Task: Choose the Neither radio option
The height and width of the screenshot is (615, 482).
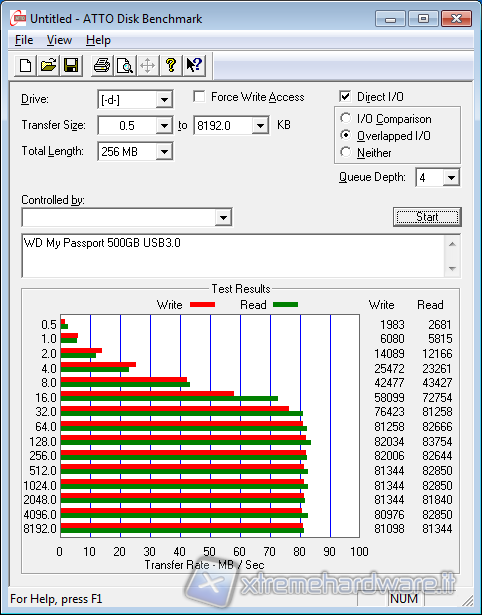Action: (x=346, y=152)
